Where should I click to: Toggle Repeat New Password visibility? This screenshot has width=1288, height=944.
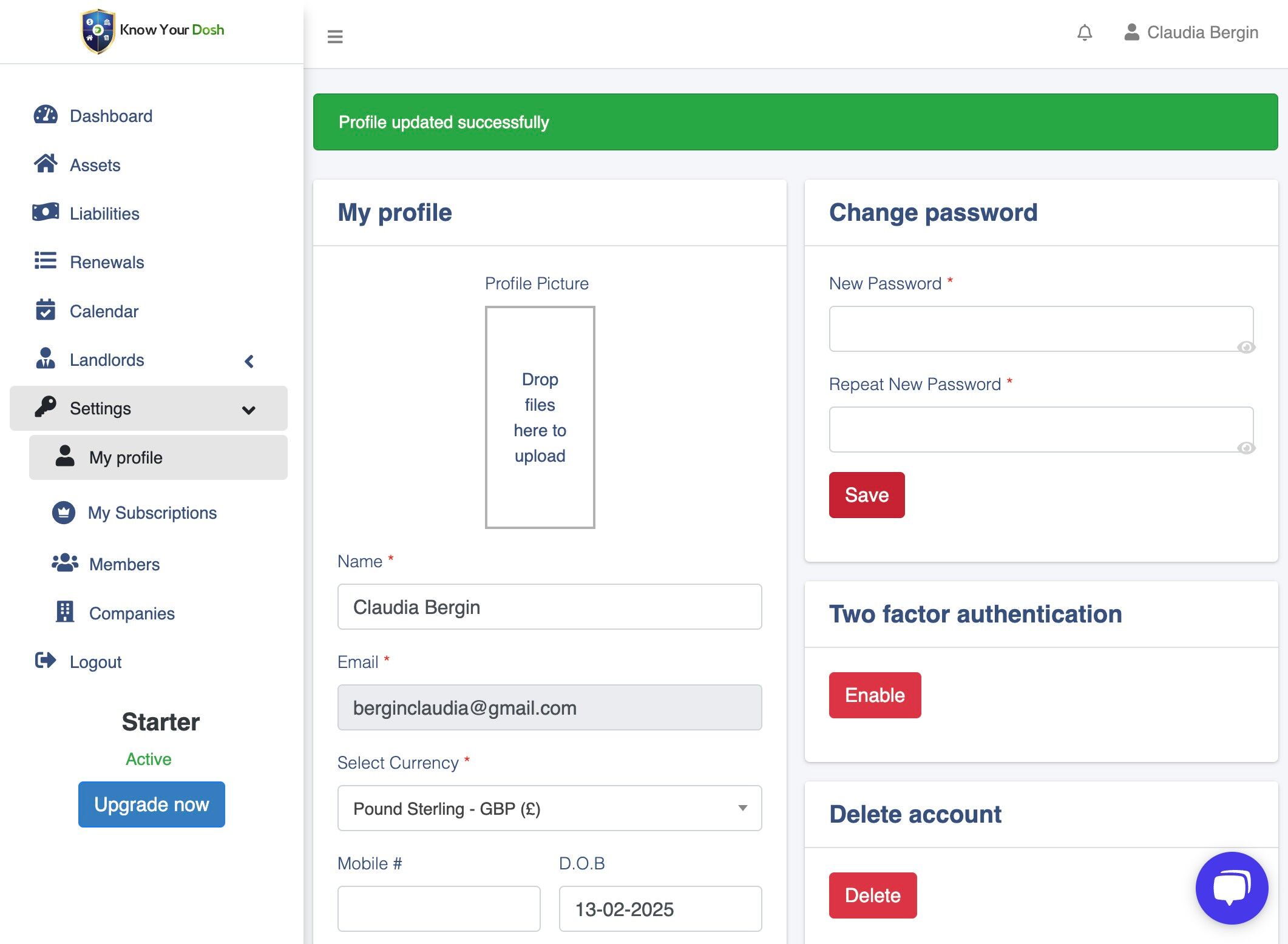pyautogui.click(x=1246, y=448)
